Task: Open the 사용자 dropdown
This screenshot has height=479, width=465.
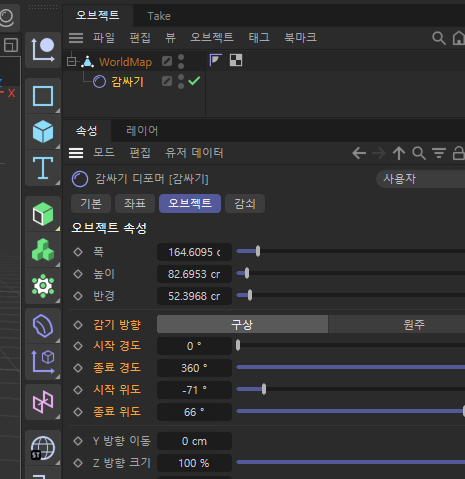Action: coord(421,179)
